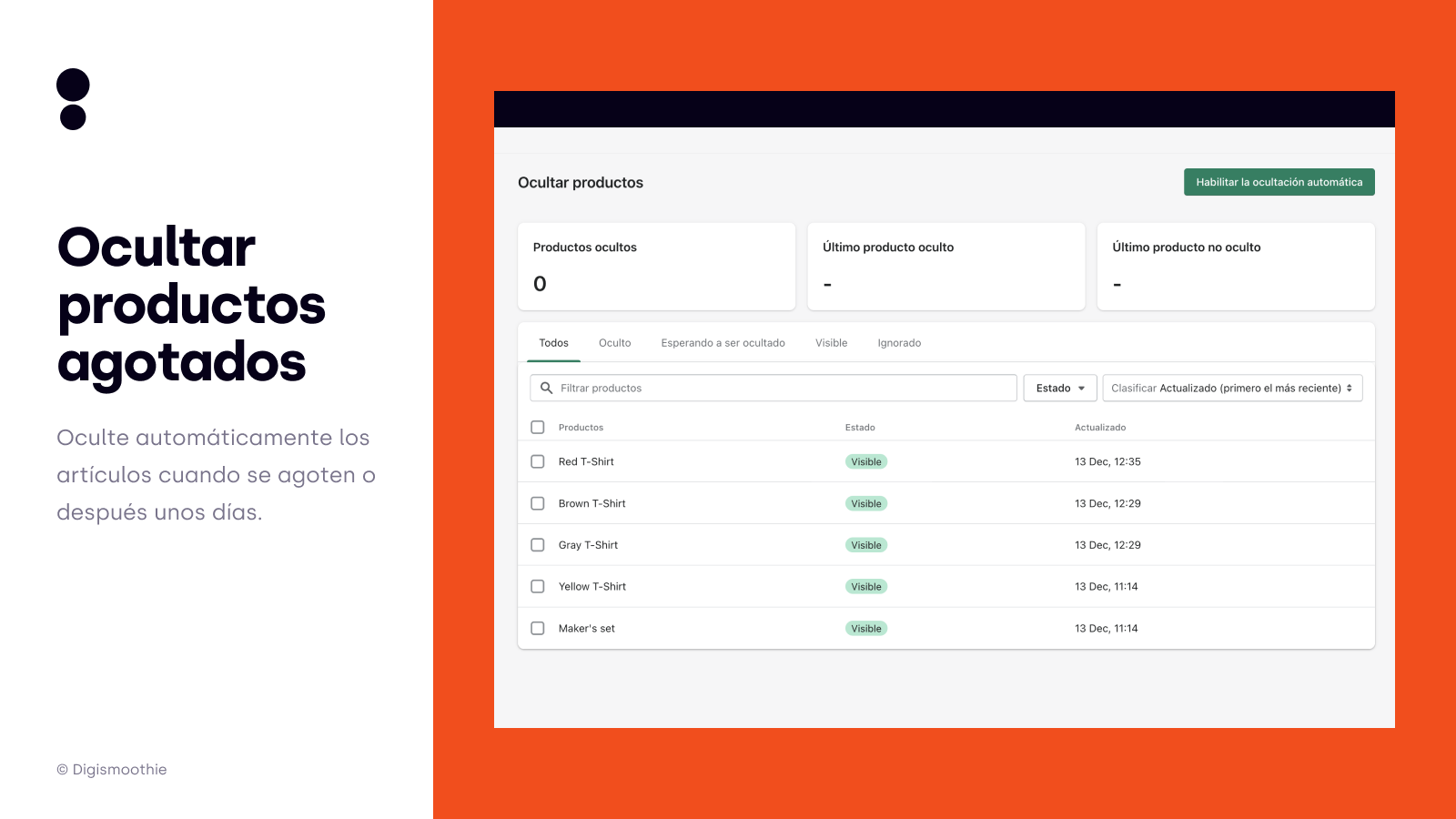Go to the Ignorado tab
The height and width of the screenshot is (819, 1456).
click(x=899, y=343)
